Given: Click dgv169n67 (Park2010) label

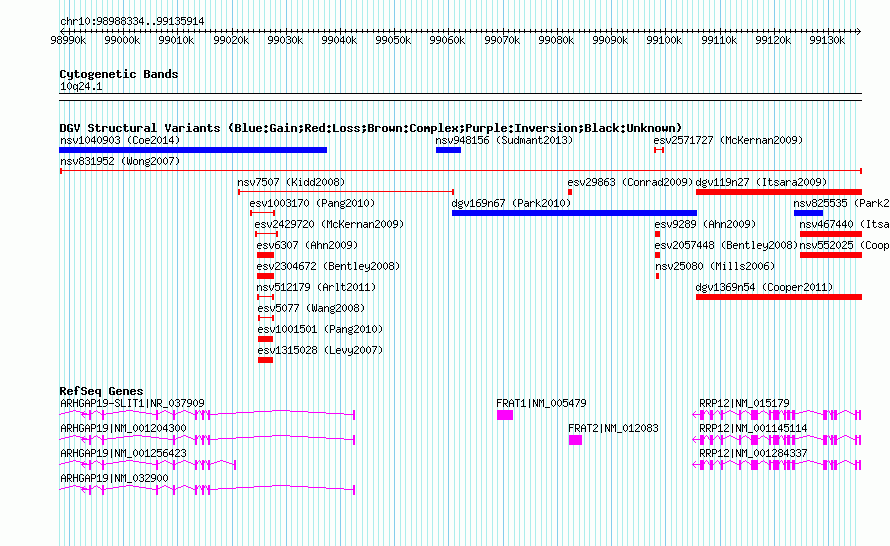Looking at the screenshot, I should [511, 203].
